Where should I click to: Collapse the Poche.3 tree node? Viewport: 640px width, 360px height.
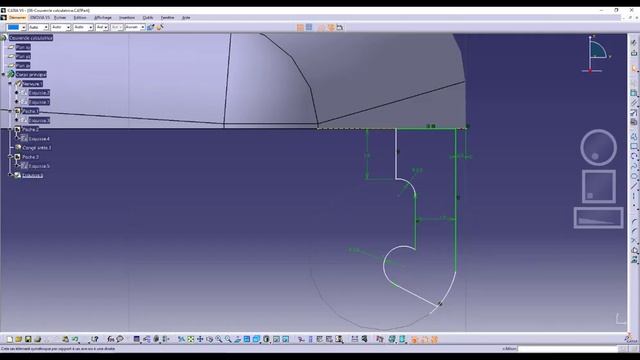point(10,156)
